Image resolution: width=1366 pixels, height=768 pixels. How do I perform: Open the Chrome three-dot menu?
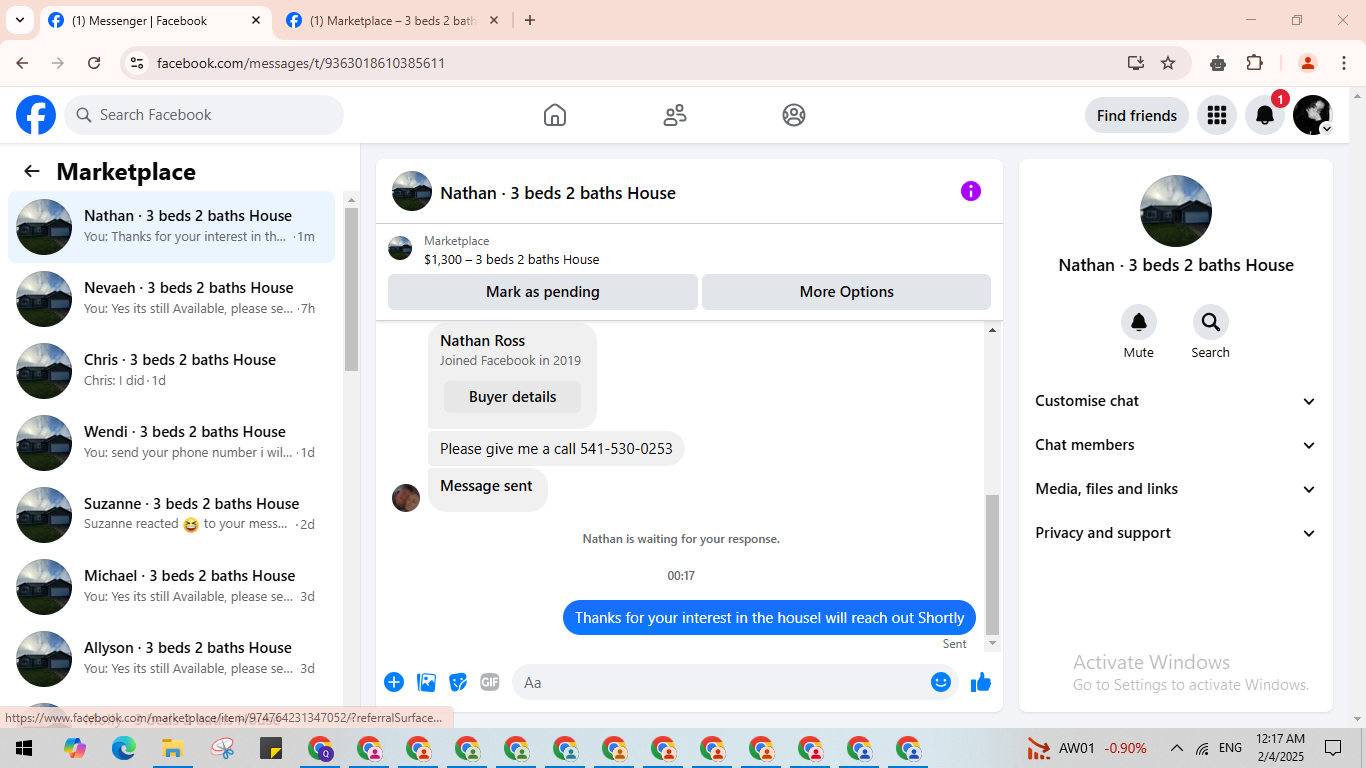tap(1343, 63)
